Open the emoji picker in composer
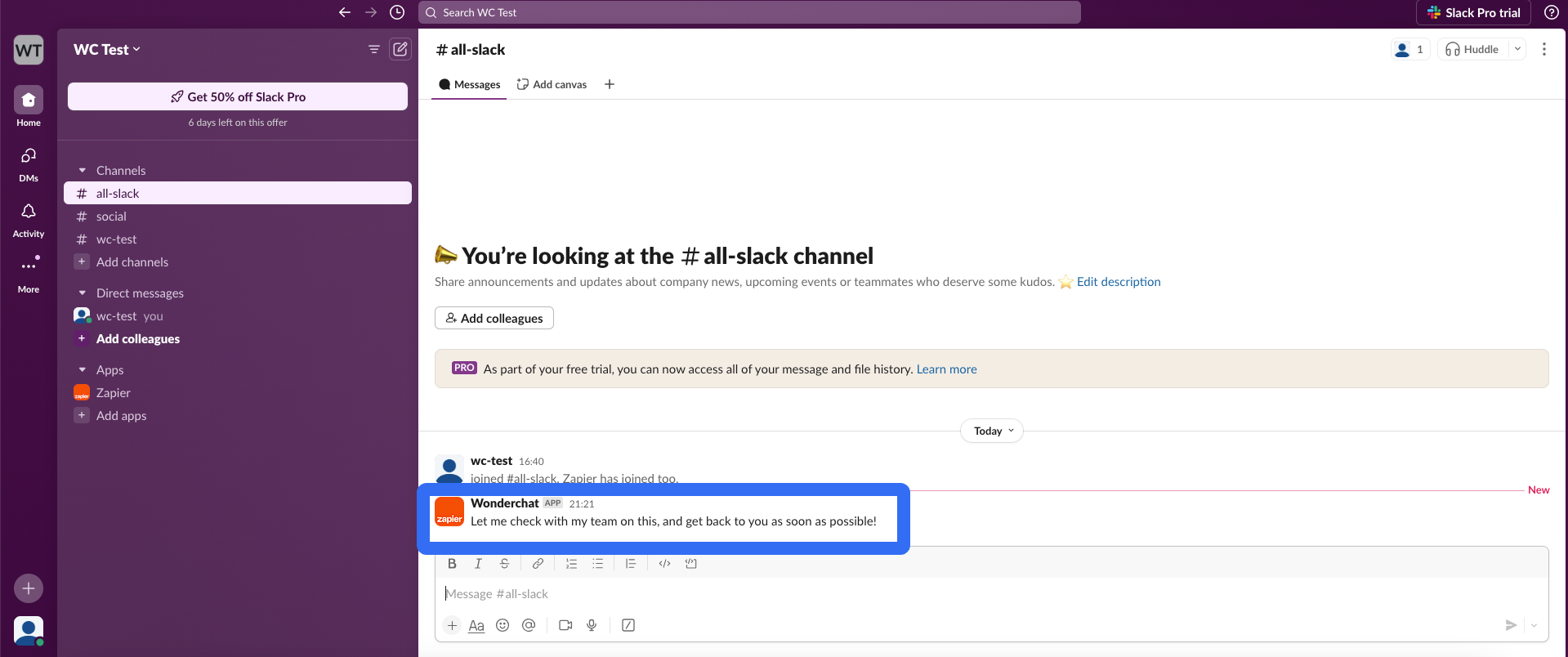Viewport: 1568px width, 657px height. pos(503,625)
